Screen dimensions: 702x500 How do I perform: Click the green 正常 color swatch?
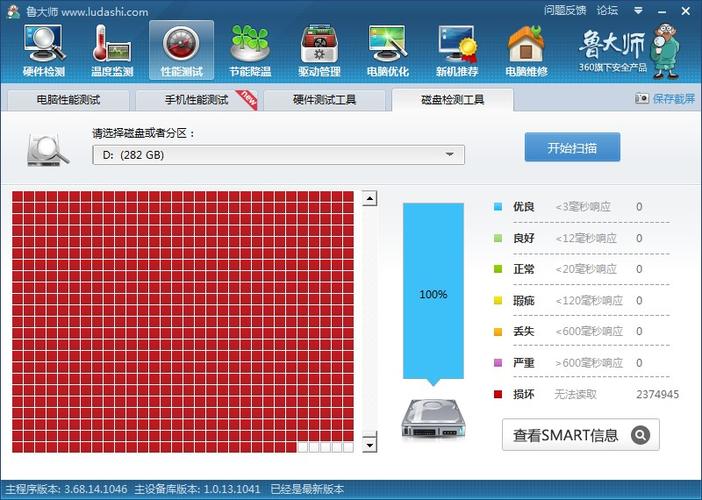click(498, 269)
